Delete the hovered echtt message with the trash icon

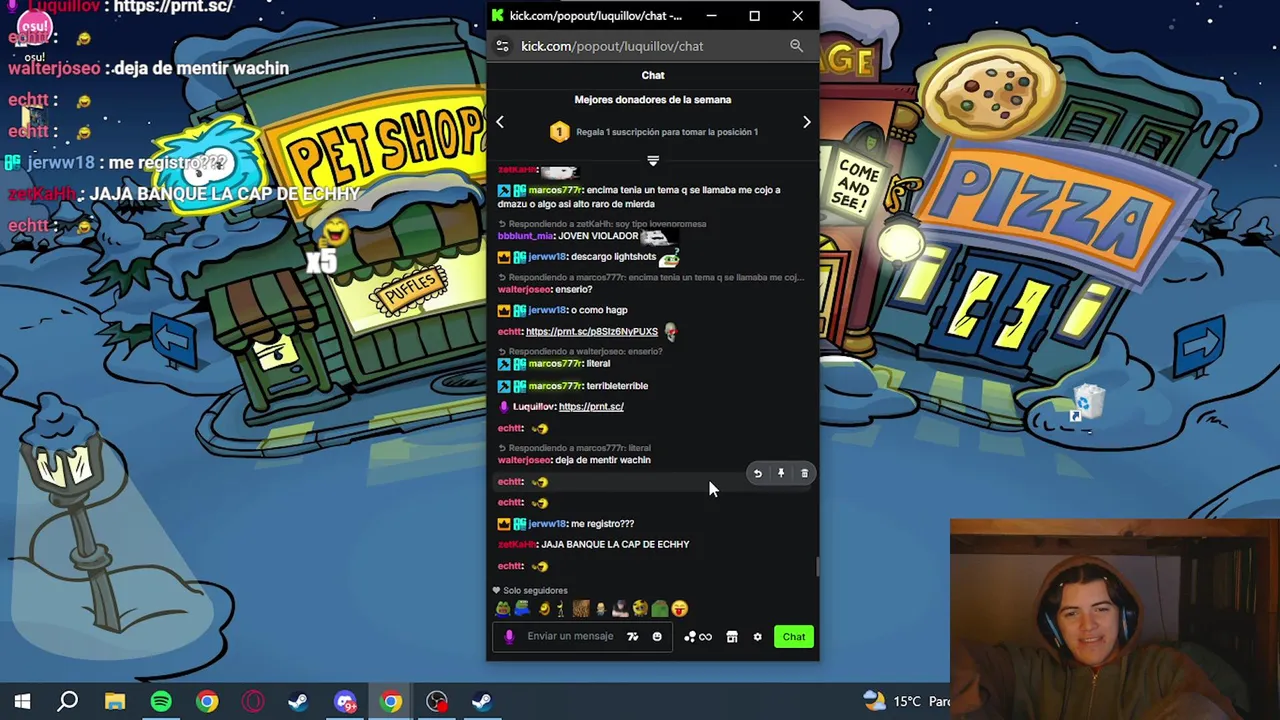point(804,474)
